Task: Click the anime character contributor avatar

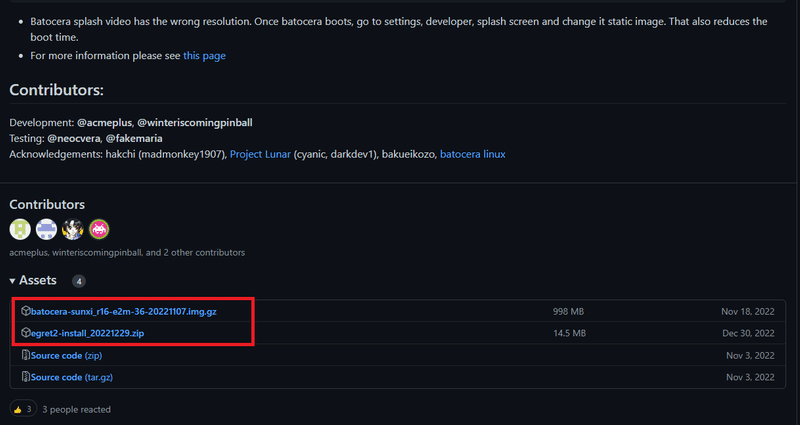Action: click(73, 230)
